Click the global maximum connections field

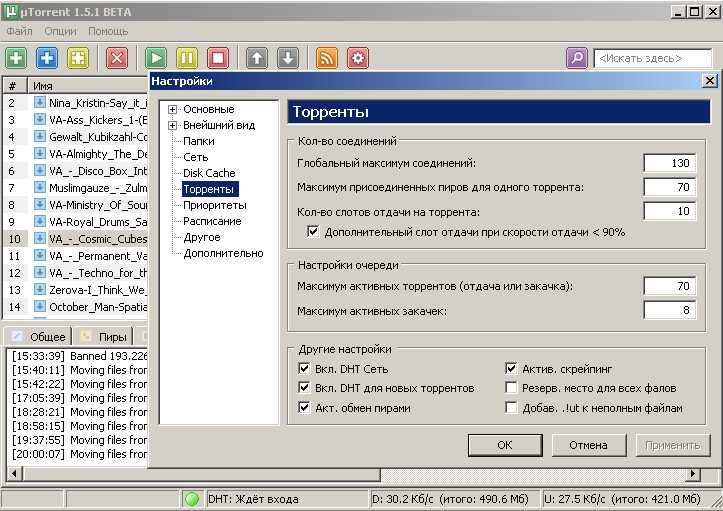(670, 163)
